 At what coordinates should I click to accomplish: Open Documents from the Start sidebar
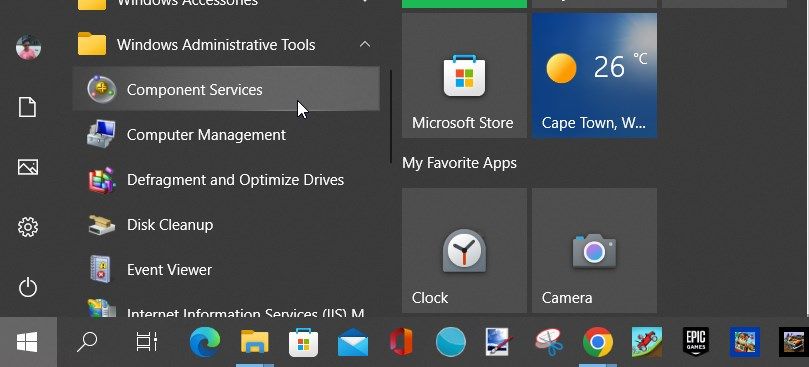[x=28, y=107]
